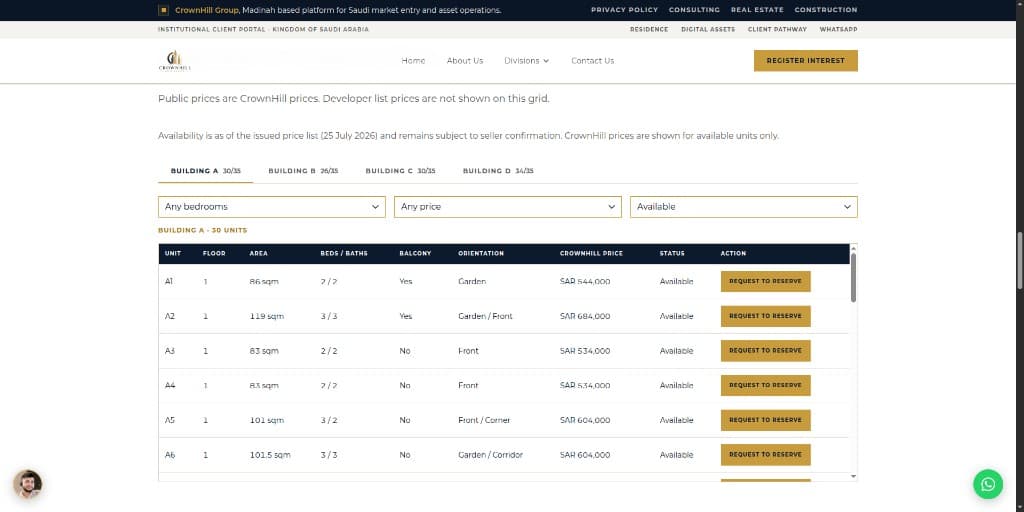Click the CrownHill Price column header
Image resolution: width=1024 pixels, height=512 pixels.
(591, 253)
